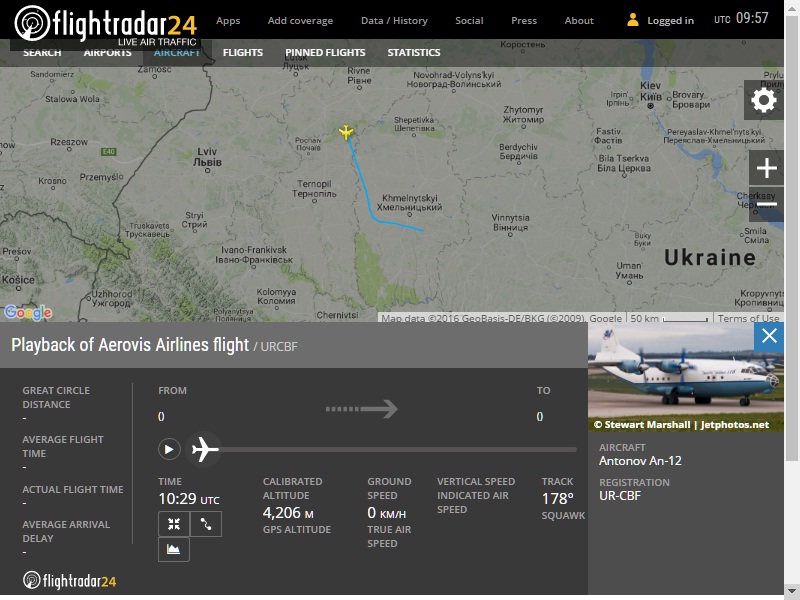Image resolution: width=800 pixels, height=600 pixels.
Task: Click the Flightradar24 logo at top
Action: coord(105,22)
